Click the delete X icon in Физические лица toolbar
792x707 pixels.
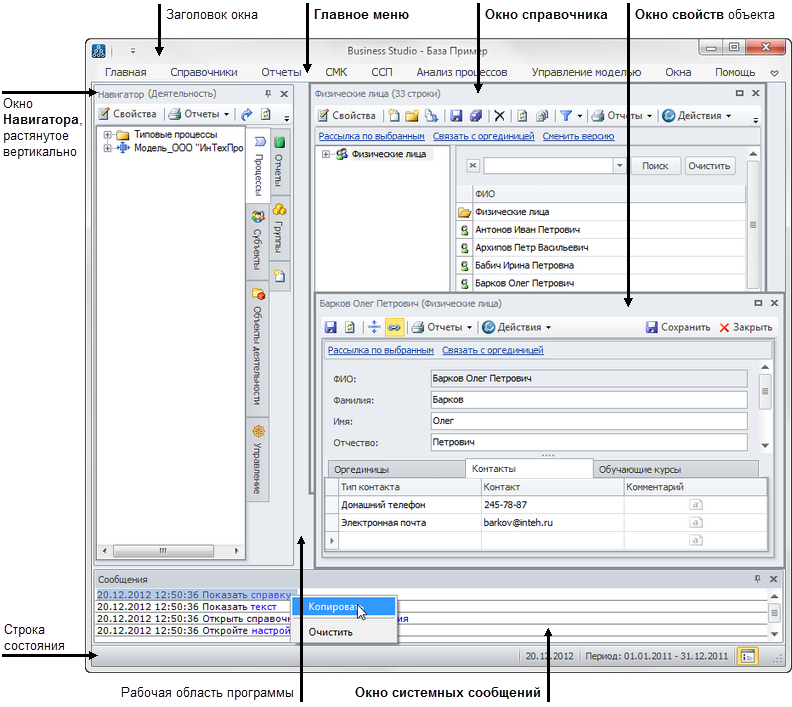point(500,116)
